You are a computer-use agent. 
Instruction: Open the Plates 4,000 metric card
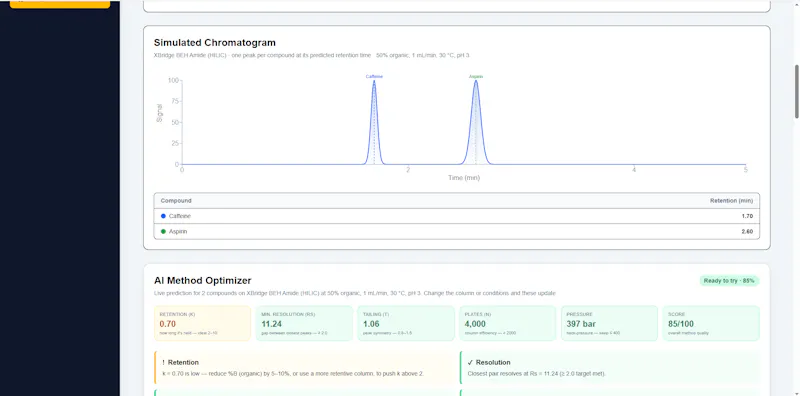(x=508, y=323)
